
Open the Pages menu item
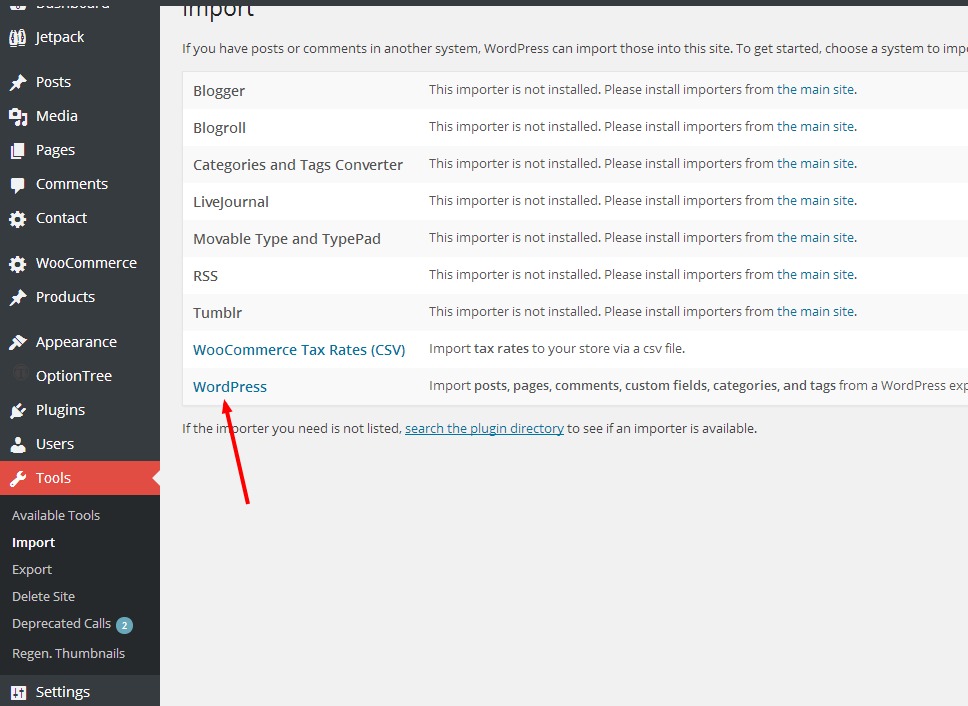55,150
